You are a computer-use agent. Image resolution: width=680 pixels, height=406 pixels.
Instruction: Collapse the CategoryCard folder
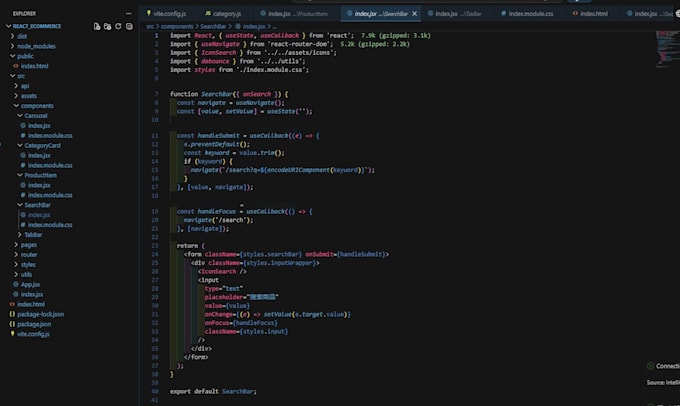click(x=20, y=145)
